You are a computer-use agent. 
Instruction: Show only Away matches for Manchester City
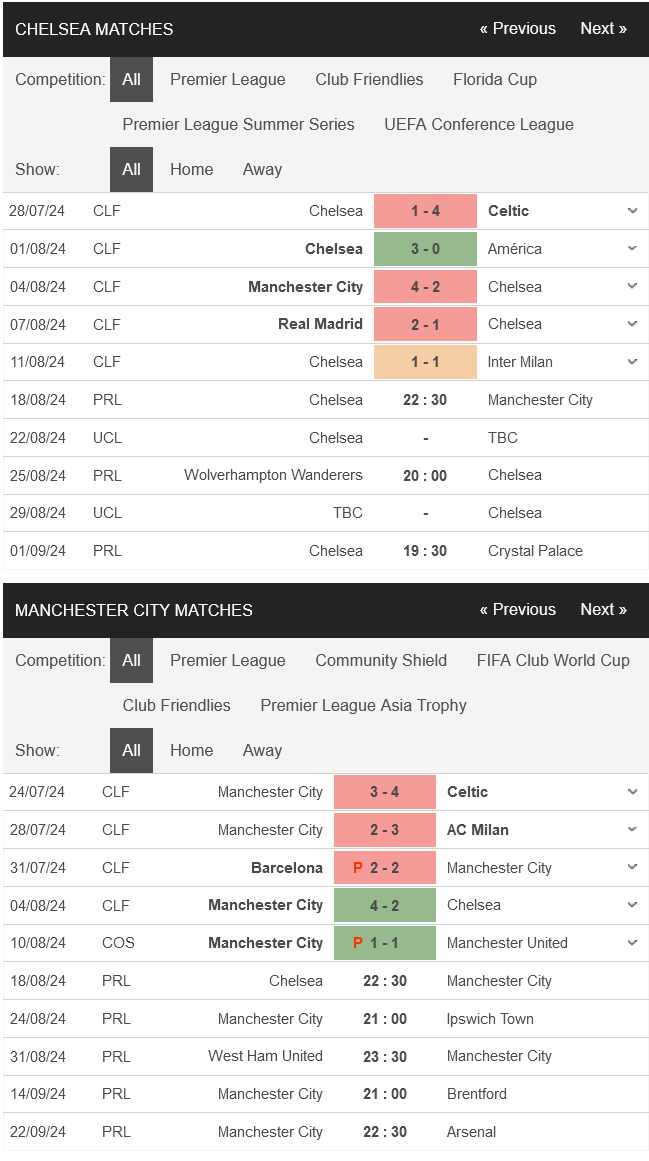click(x=263, y=750)
